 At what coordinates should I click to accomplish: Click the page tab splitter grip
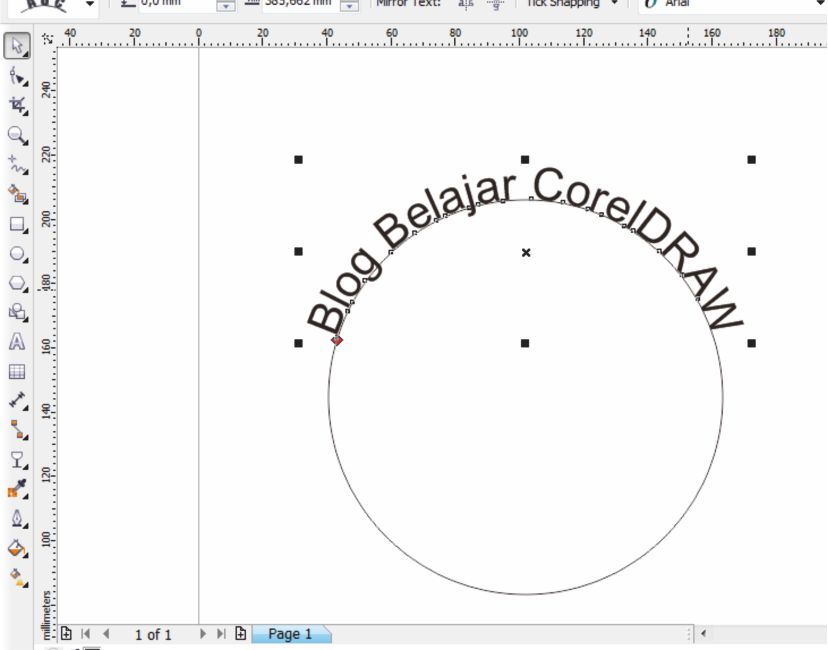point(690,633)
